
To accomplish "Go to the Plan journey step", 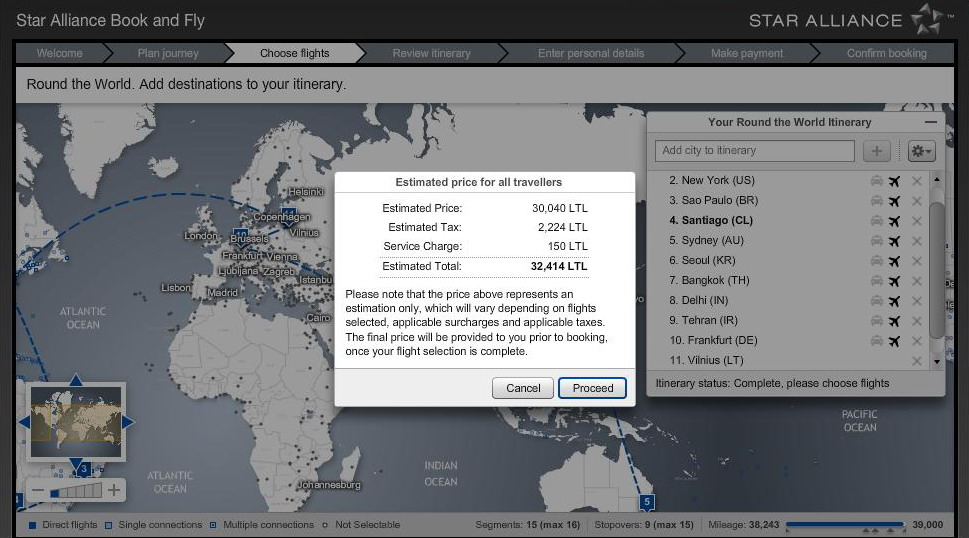I will tap(168, 53).
